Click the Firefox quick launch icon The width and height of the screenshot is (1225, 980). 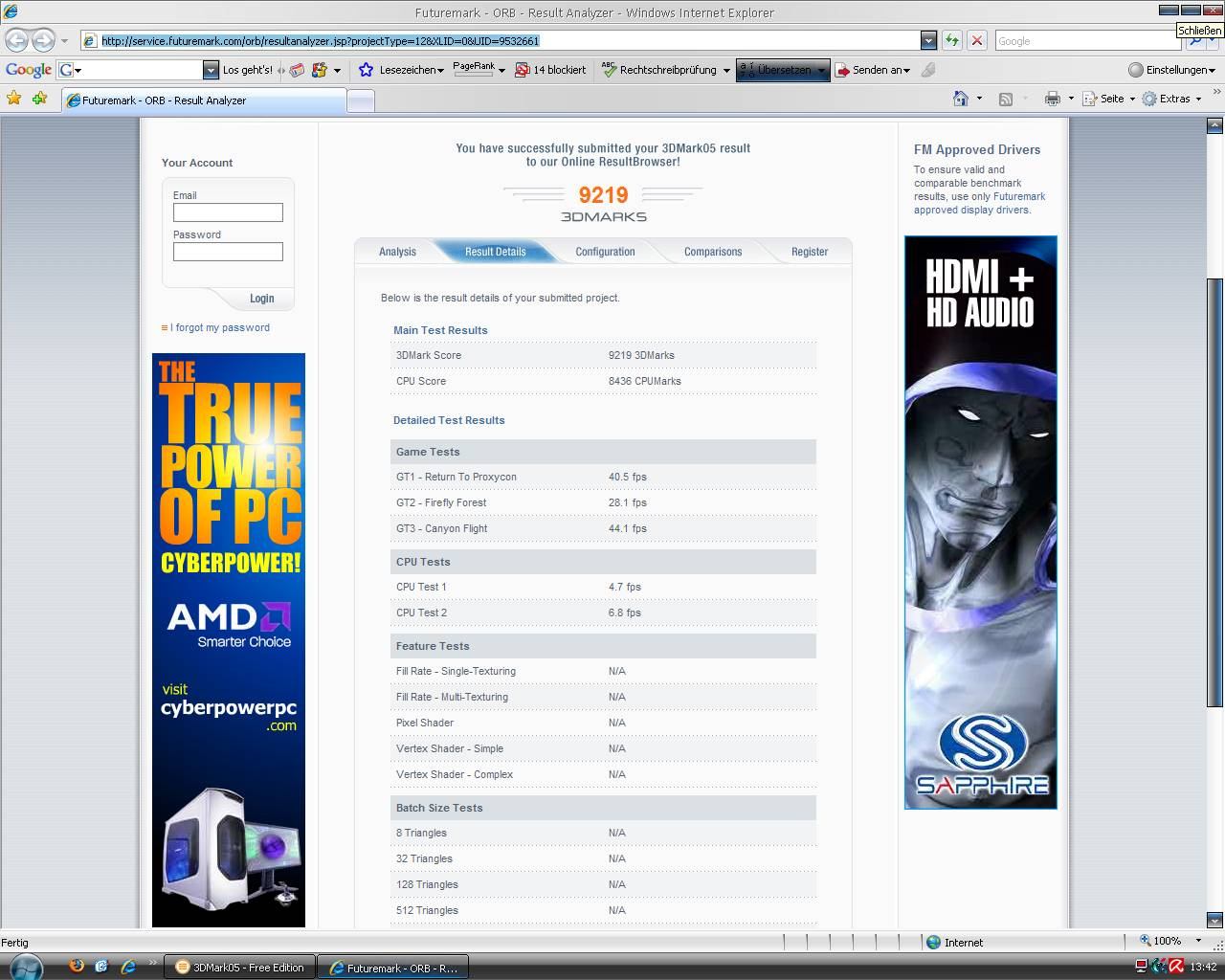tap(77, 967)
